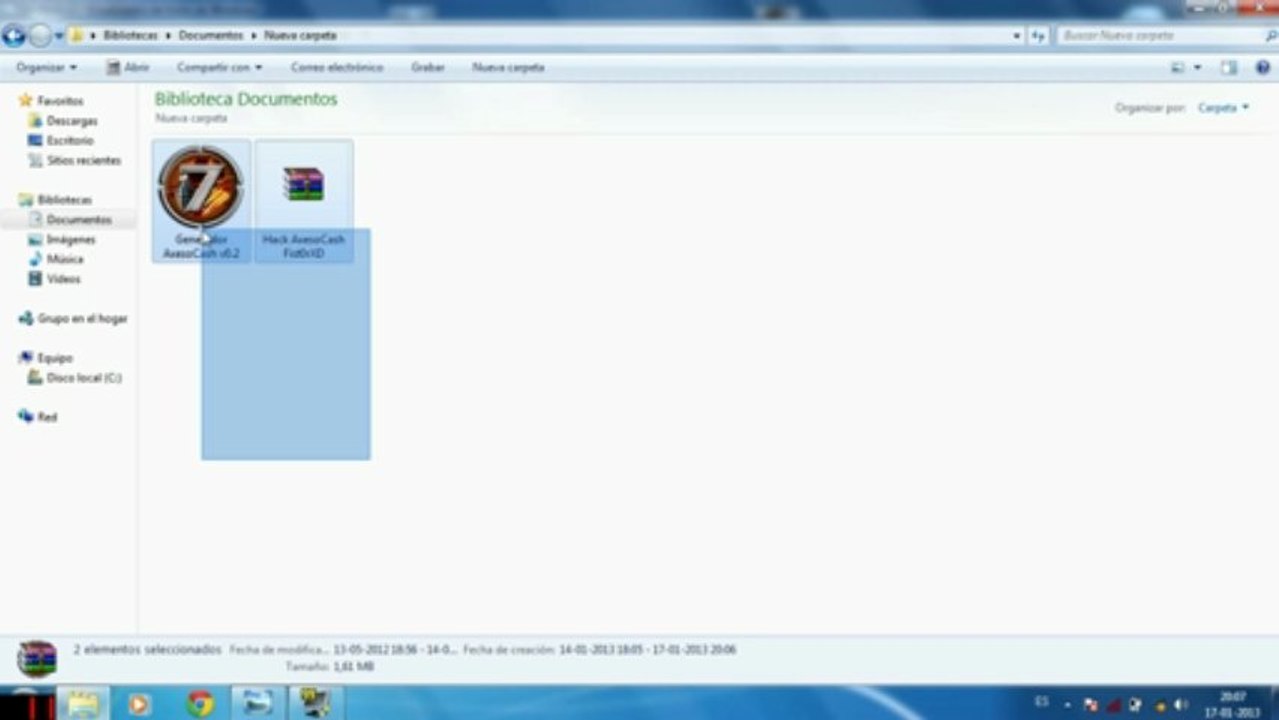Click Bibliotecas in the address bar

(130, 35)
